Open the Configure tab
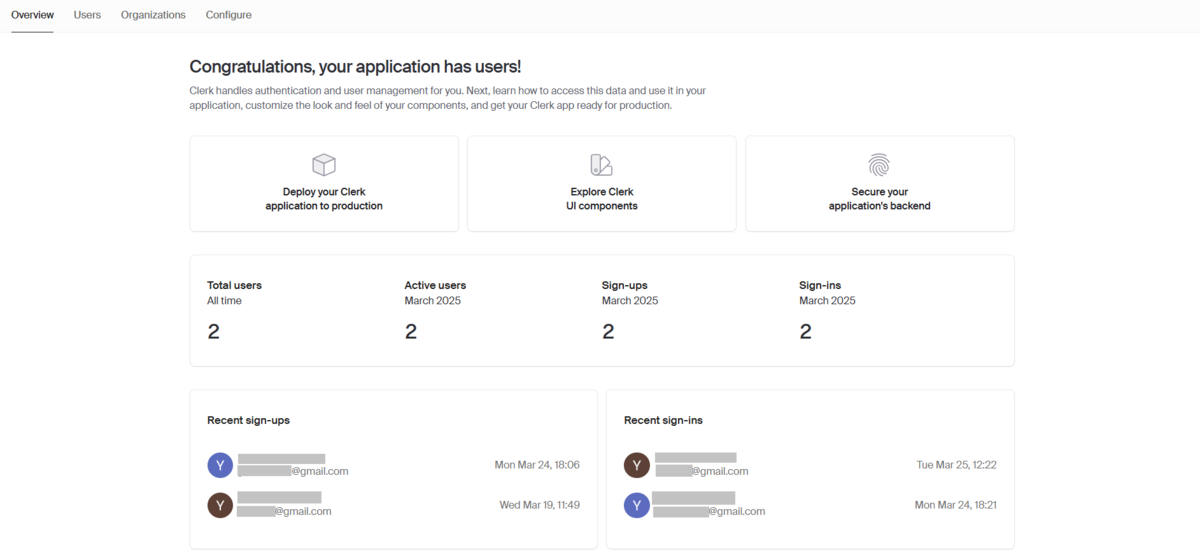The height and width of the screenshot is (555, 1200). (x=229, y=15)
